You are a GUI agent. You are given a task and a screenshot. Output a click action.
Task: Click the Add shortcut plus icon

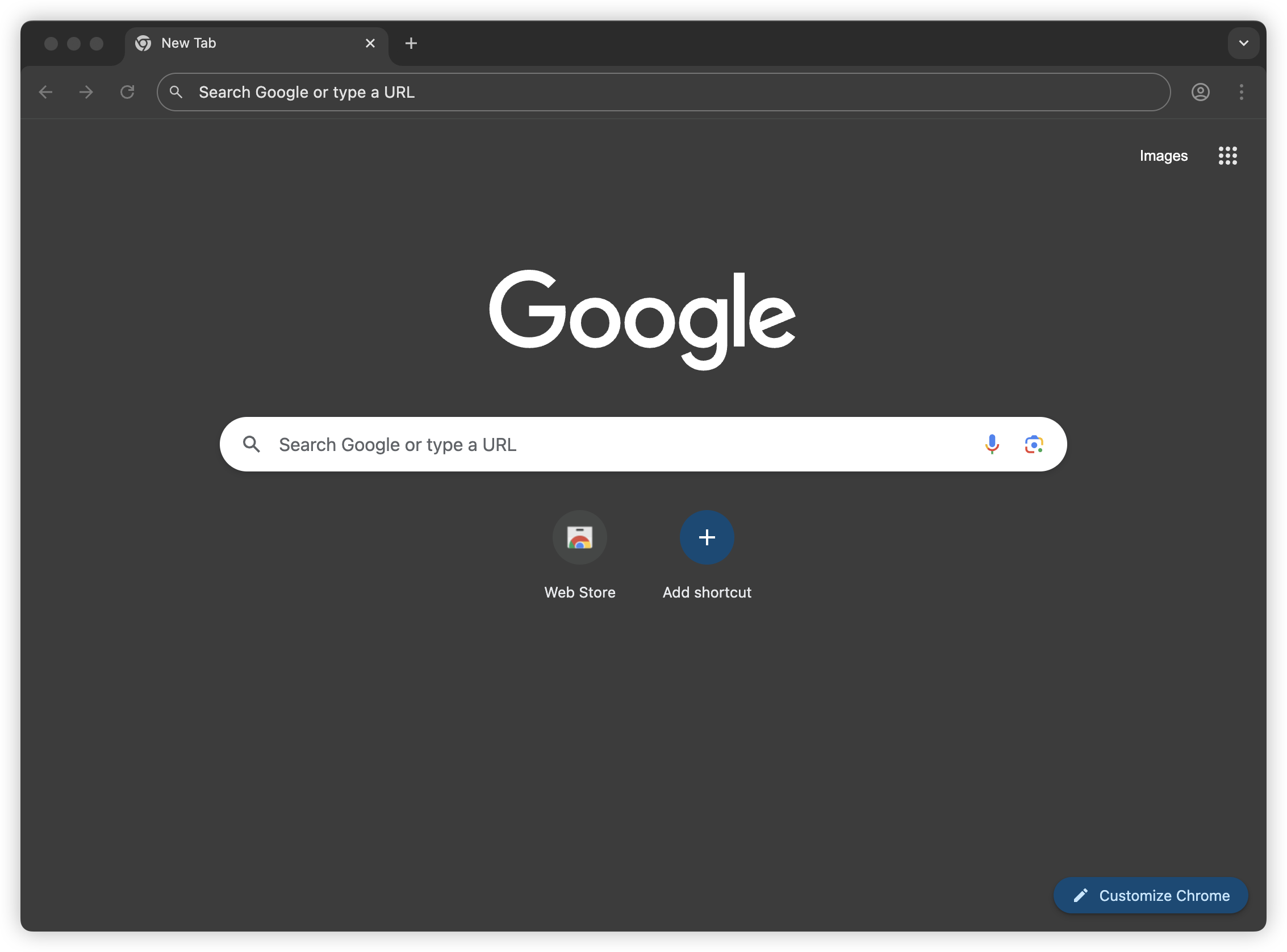(707, 538)
